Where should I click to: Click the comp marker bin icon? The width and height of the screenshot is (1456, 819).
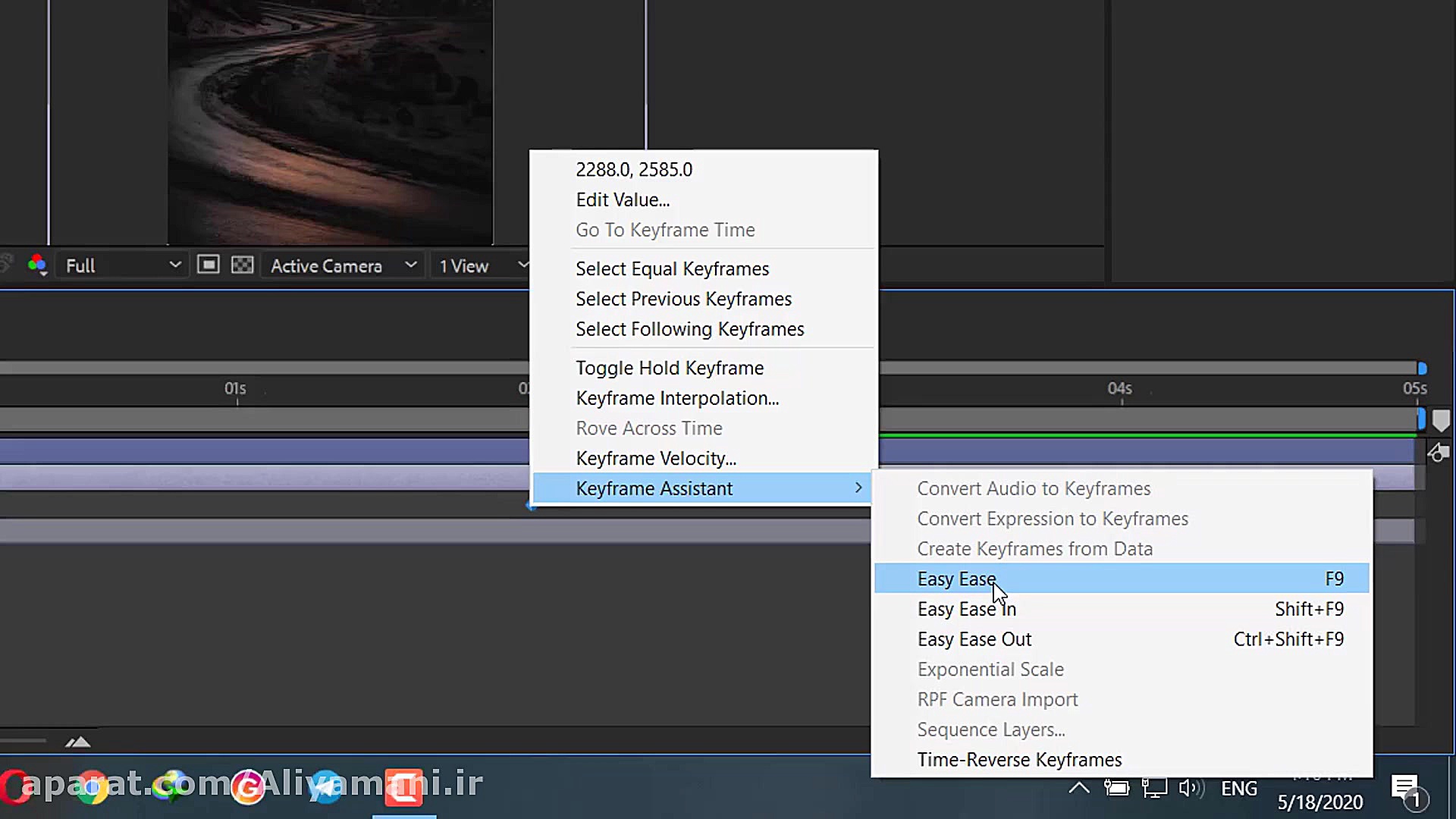pyautogui.click(x=1441, y=420)
